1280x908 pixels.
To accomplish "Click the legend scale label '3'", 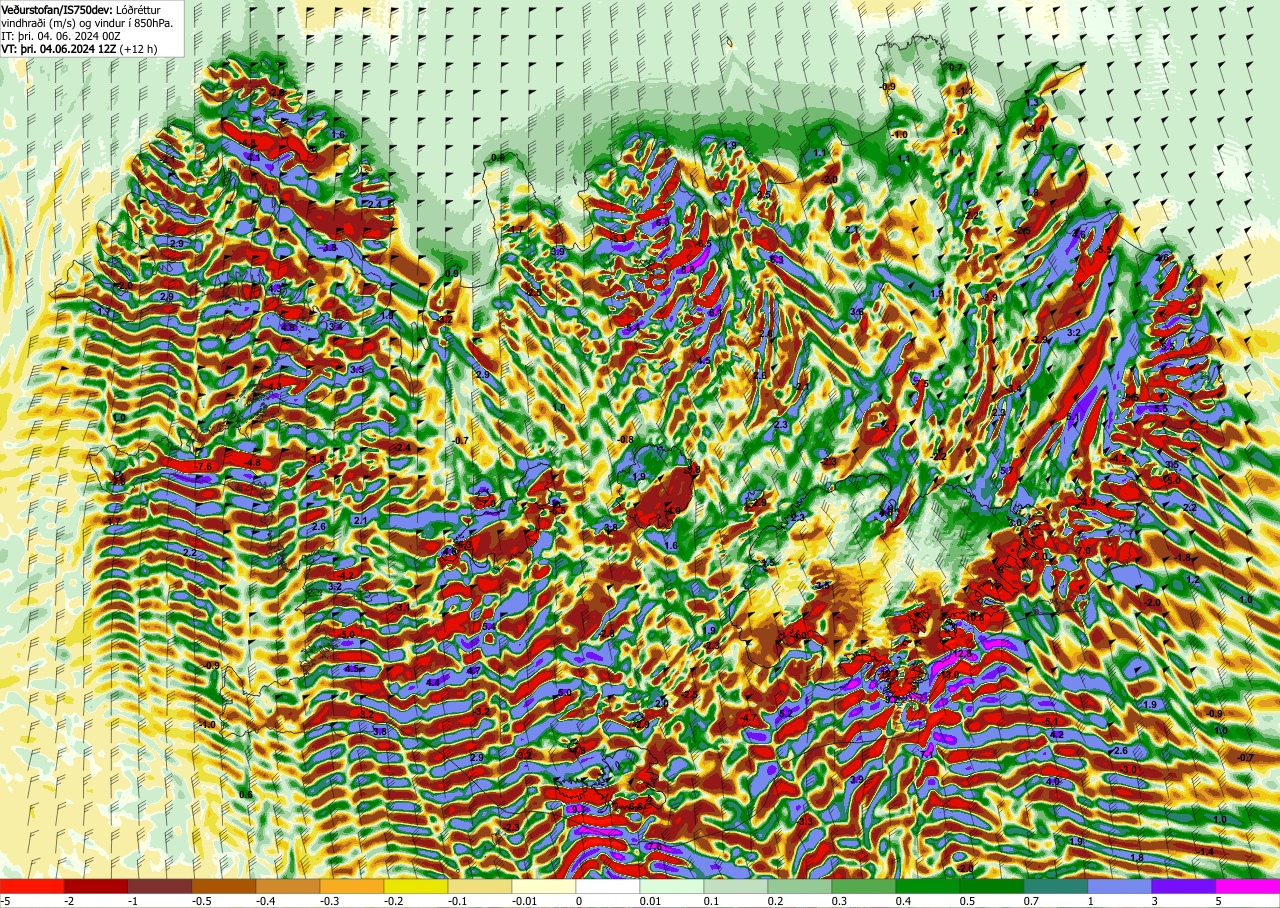I will click(x=1155, y=901).
